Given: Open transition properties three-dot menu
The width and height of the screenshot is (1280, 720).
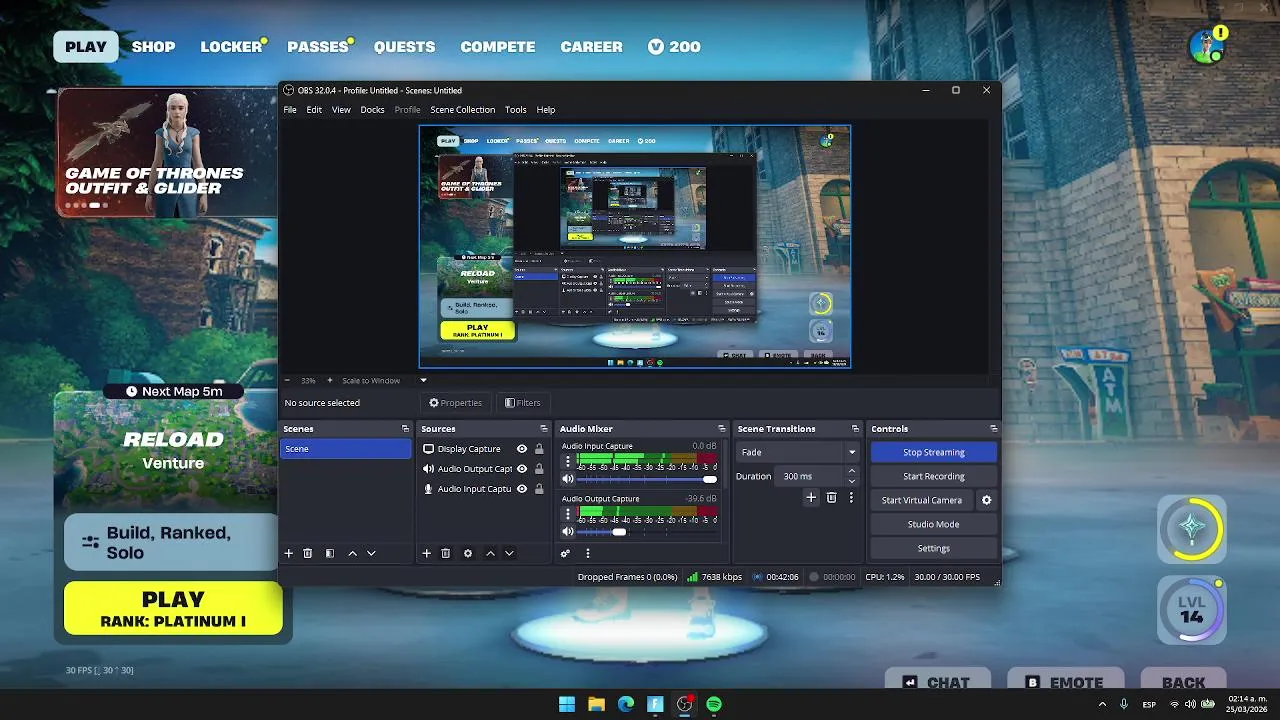Looking at the screenshot, I should click(x=852, y=497).
